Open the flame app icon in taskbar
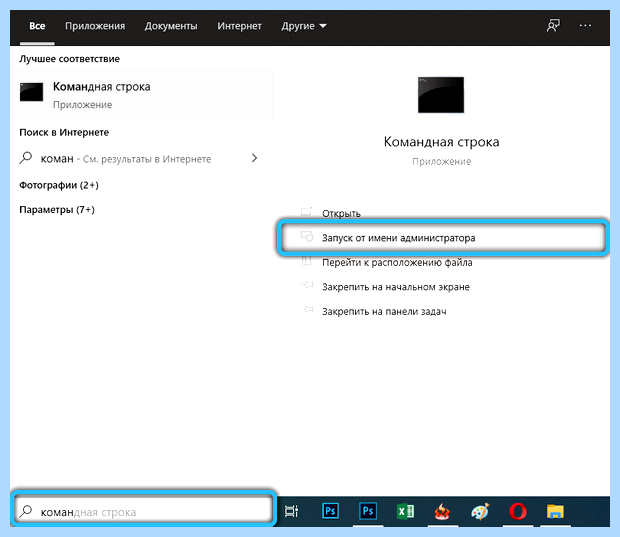Screen dimensions: 620x537 442,512
